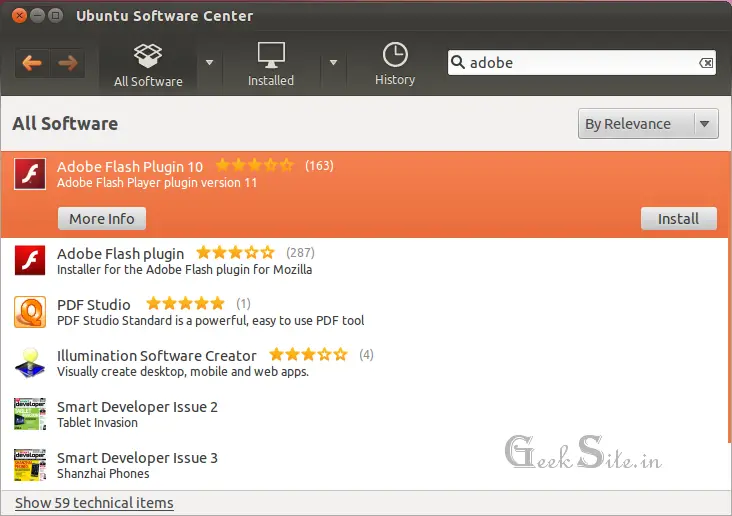Viewport: 732px width, 516px height.
Task: Install Adobe Flash Plugin 10
Action: [x=678, y=219]
